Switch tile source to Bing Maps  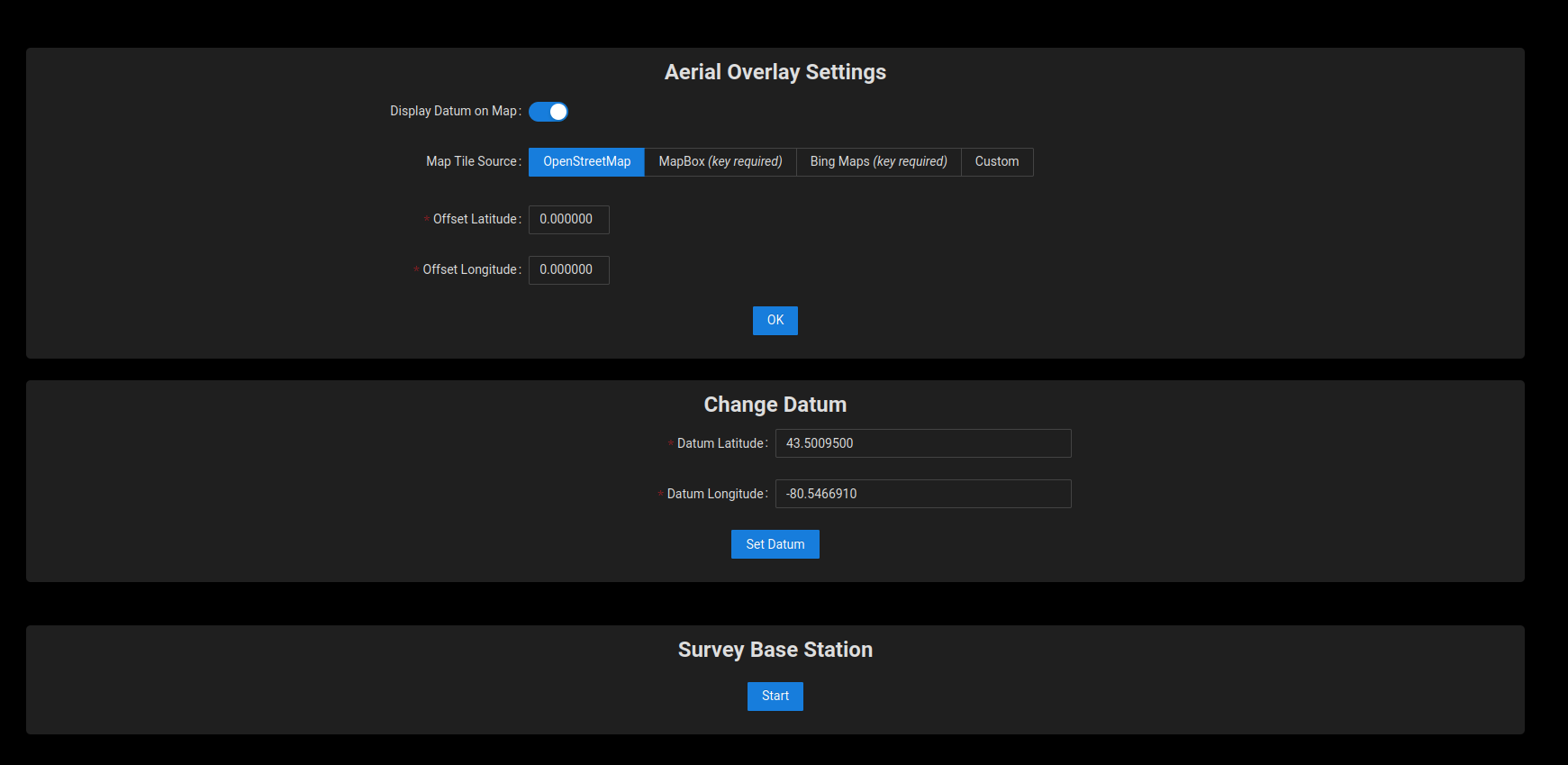[878, 162]
